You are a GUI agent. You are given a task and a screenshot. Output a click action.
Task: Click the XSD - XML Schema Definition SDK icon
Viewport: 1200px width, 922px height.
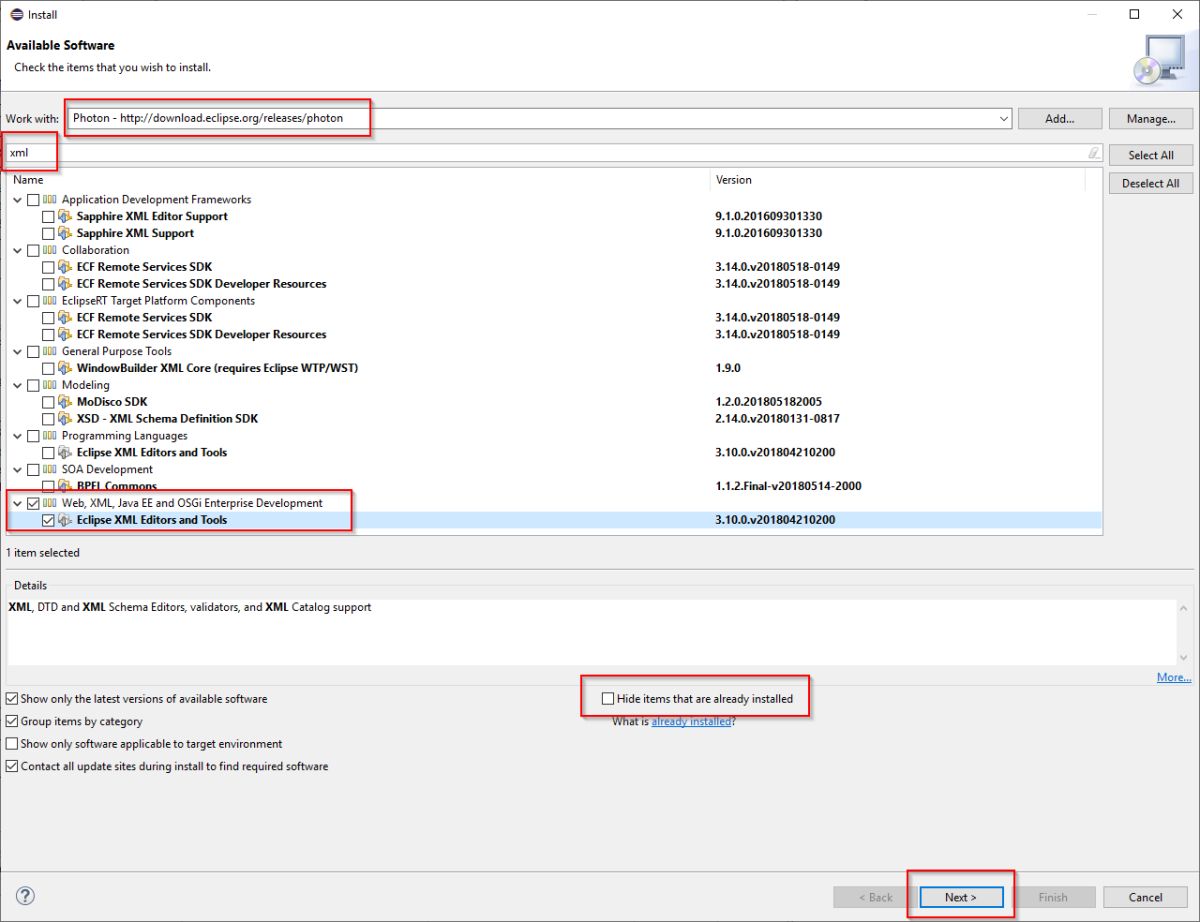click(66, 419)
